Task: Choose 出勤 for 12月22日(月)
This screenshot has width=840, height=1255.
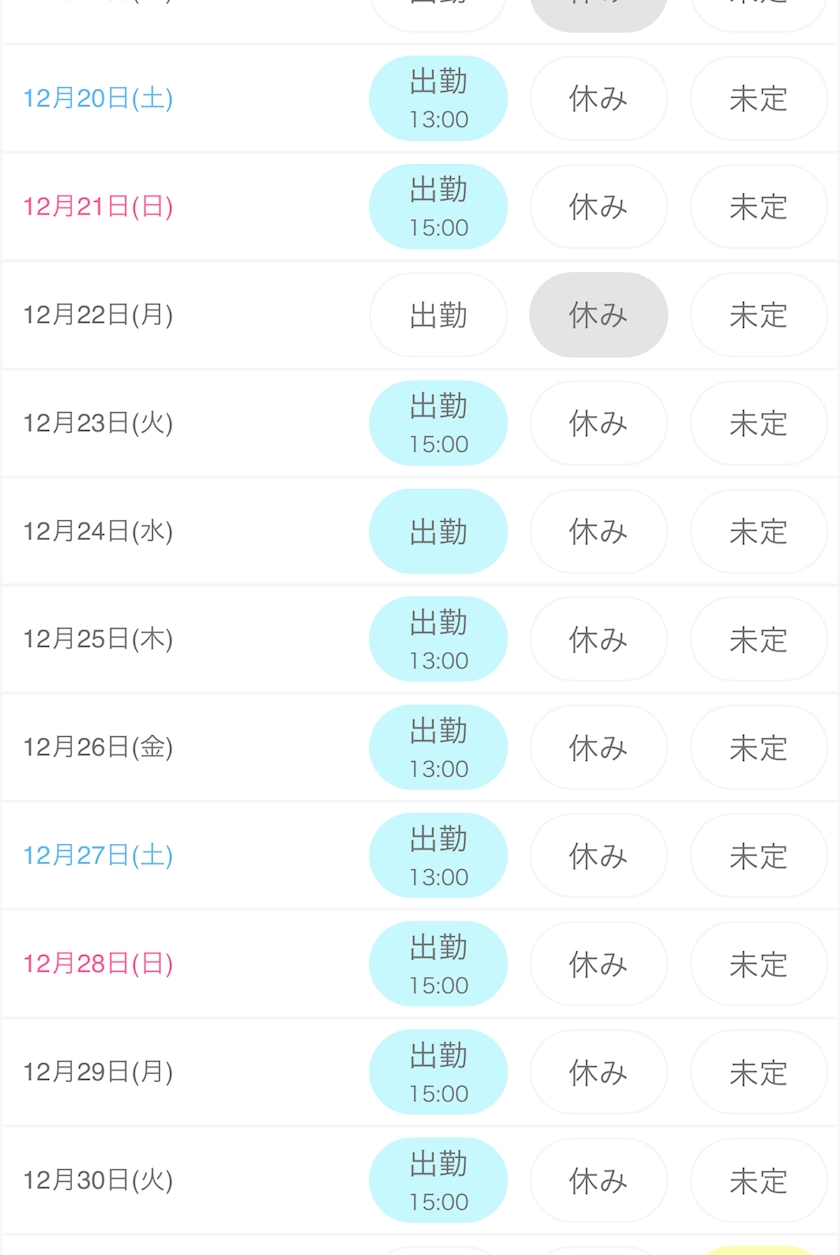Action: (438, 315)
